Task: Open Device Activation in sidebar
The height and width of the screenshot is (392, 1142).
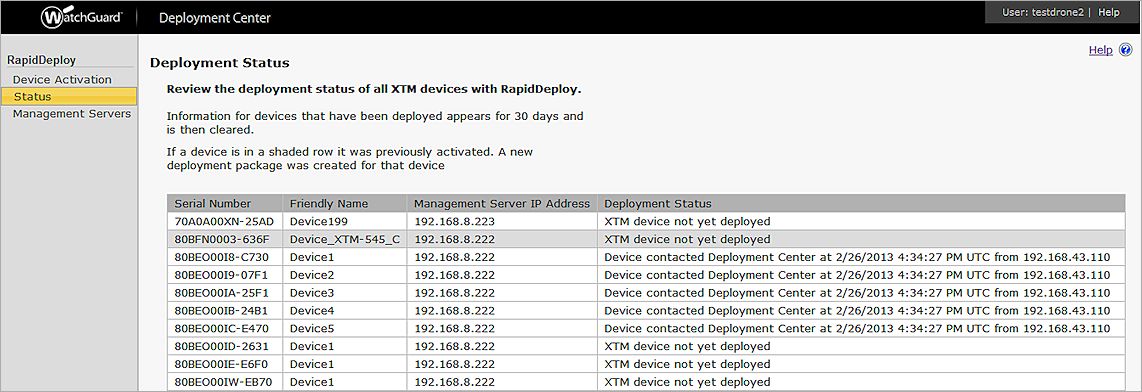Action: [63, 79]
